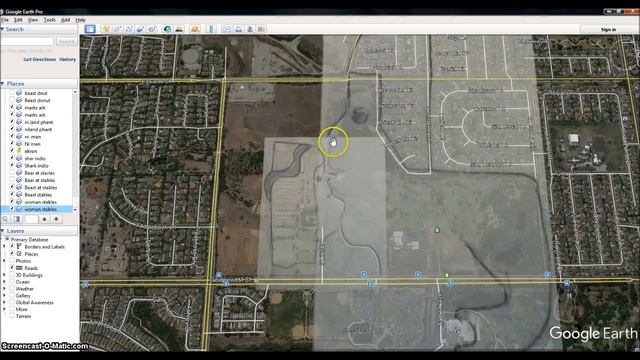Show sunlight across the landscape
Screen dimensions: 640x360
point(179,29)
